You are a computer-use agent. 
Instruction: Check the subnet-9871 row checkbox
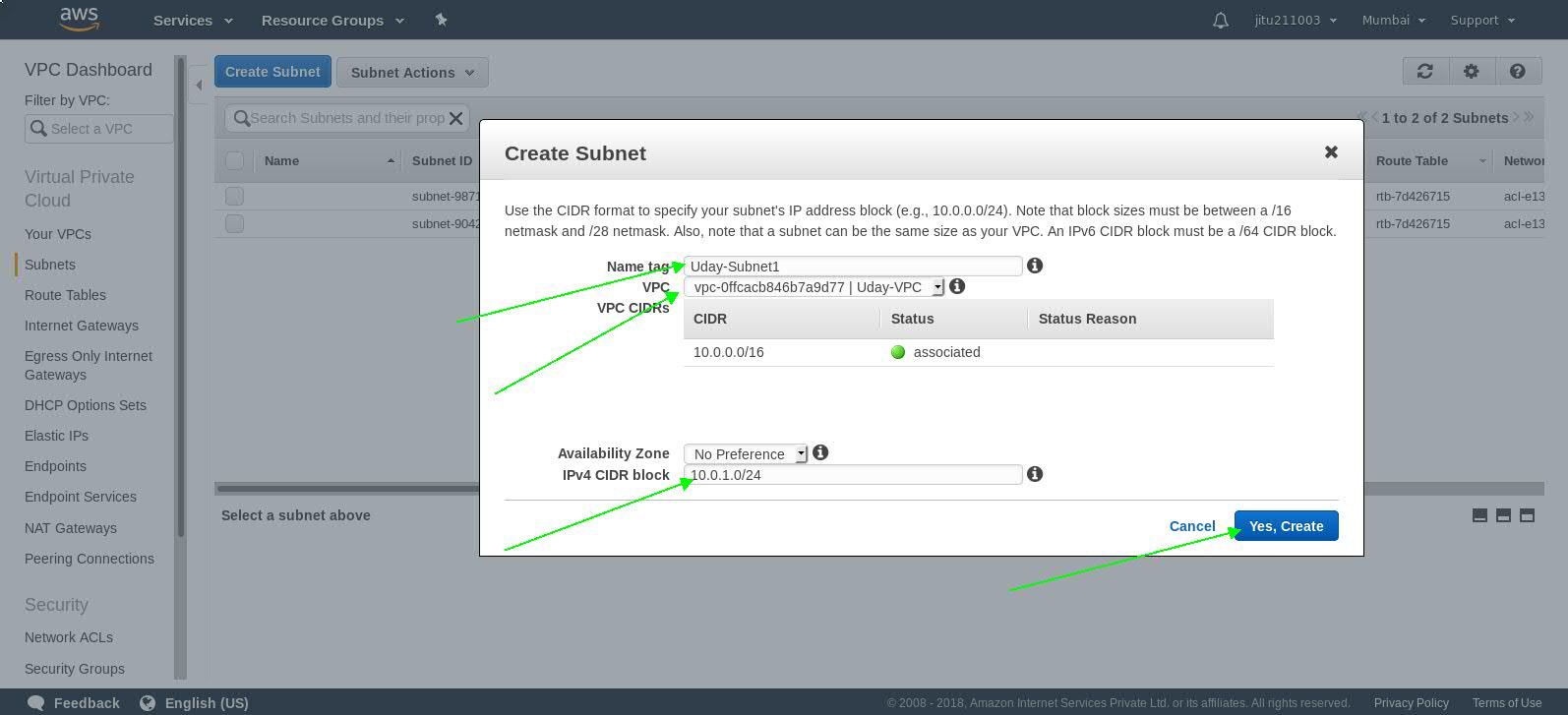point(234,196)
